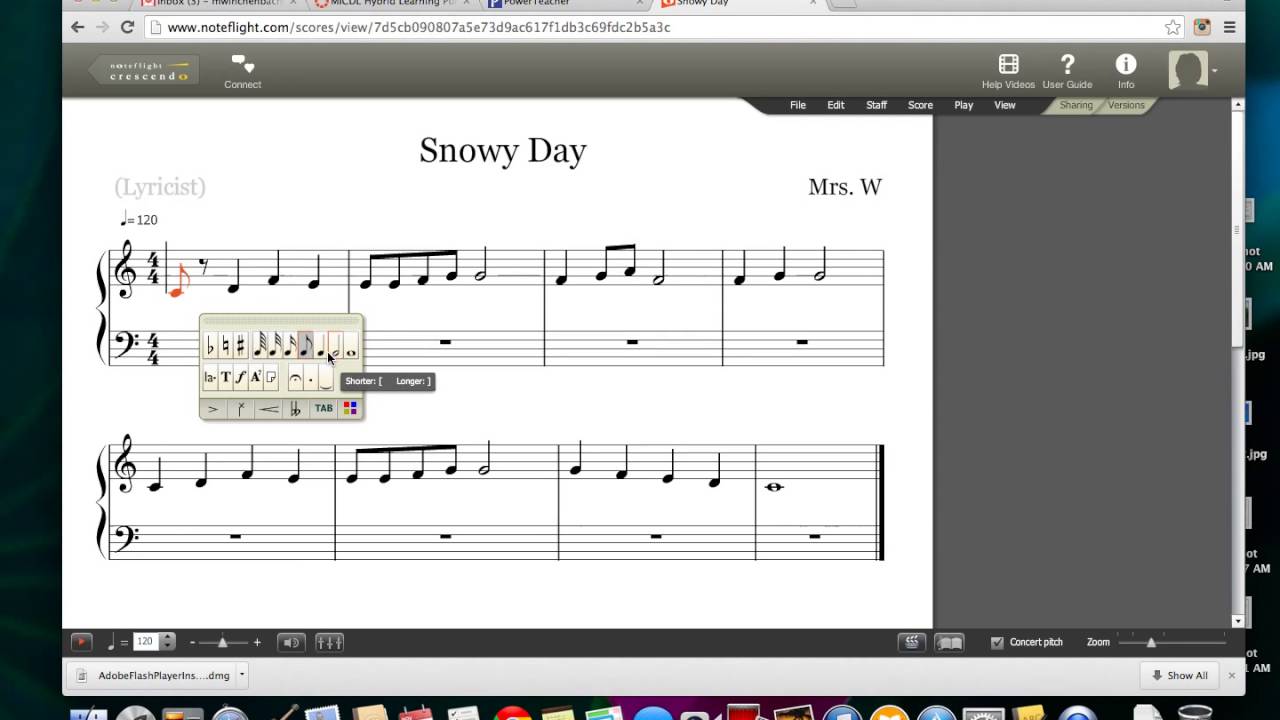
Task: Switch to the Versions tab
Action: [x=1126, y=105]
